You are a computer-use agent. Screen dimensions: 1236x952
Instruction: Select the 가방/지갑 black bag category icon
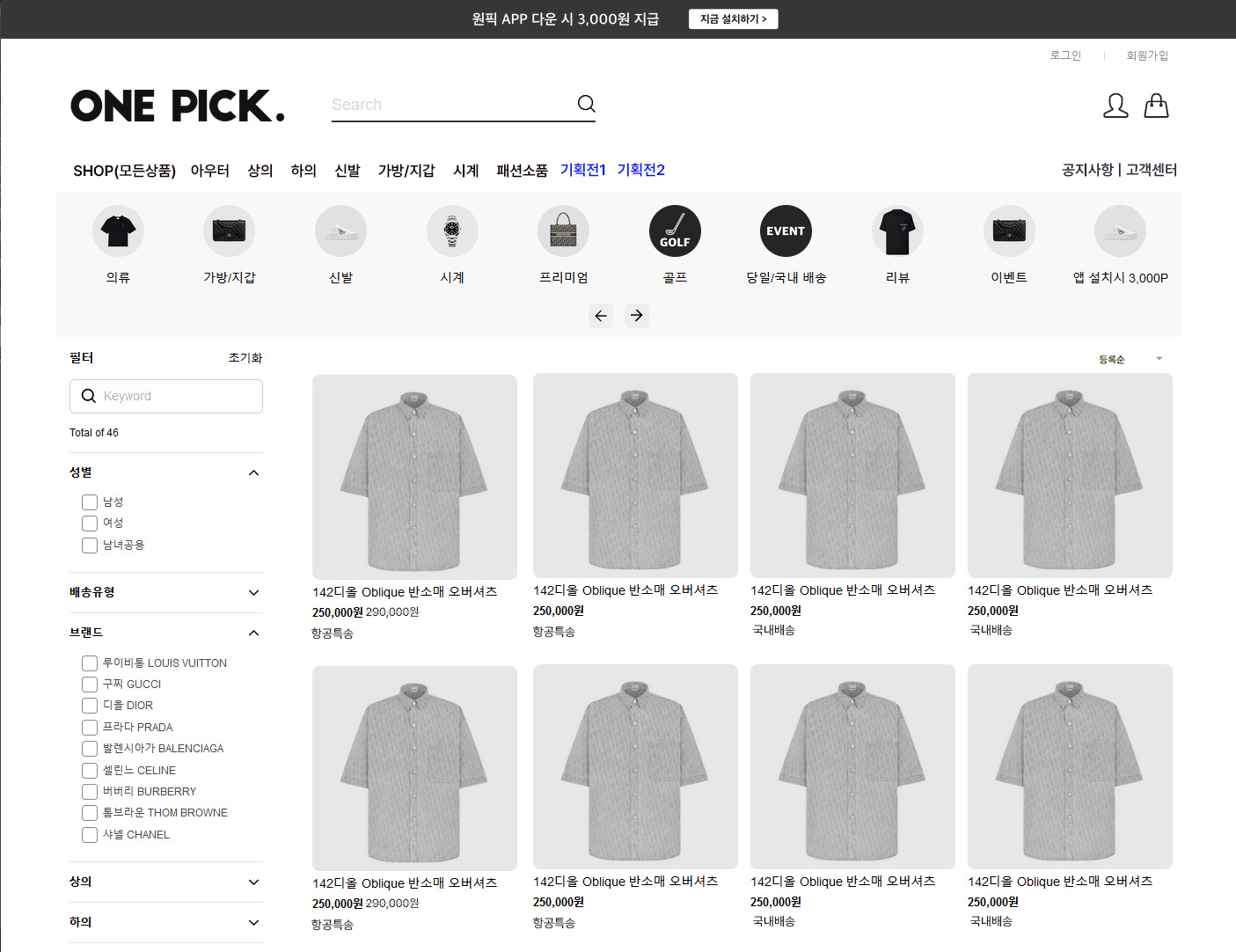pyautogui.click(x=230, y=231)
